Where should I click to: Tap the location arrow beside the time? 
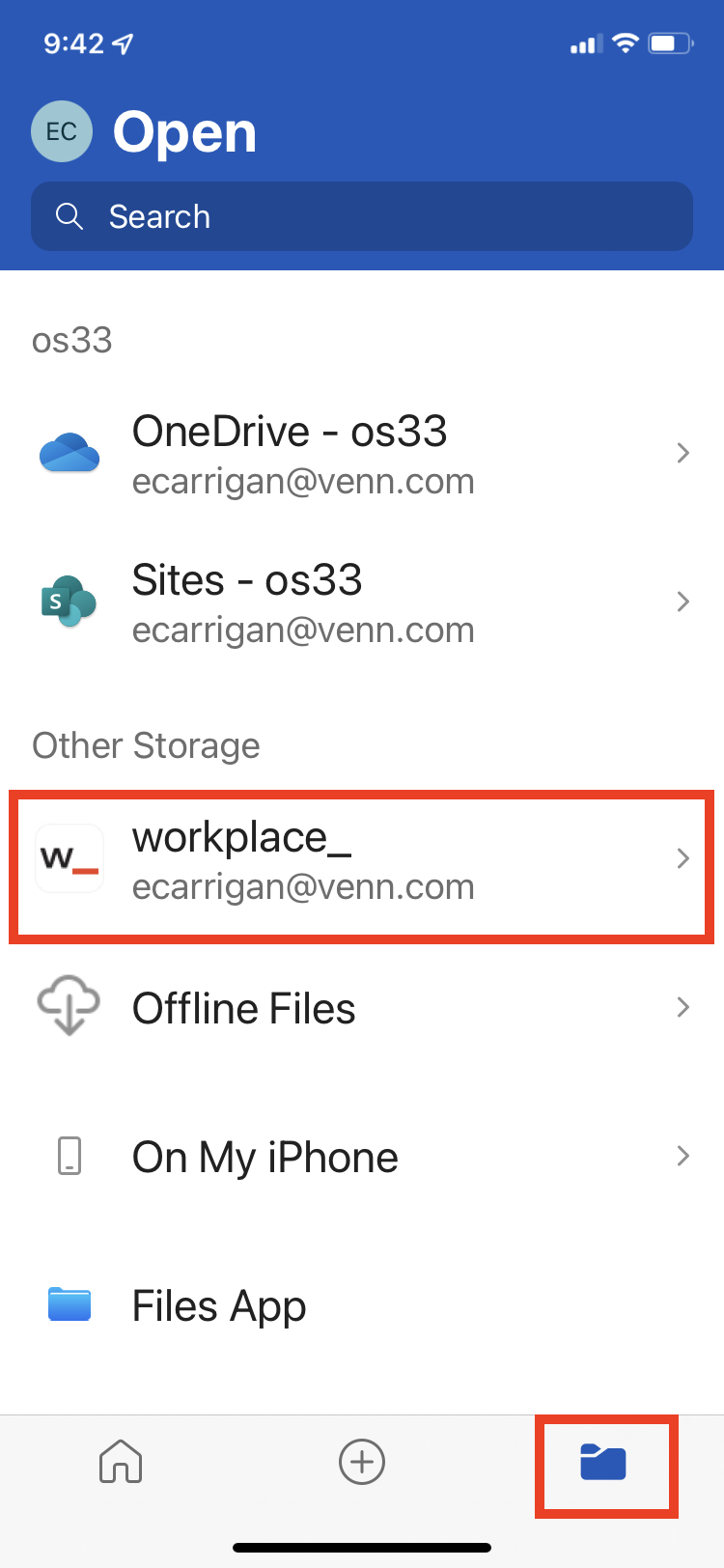pos(123,43)
